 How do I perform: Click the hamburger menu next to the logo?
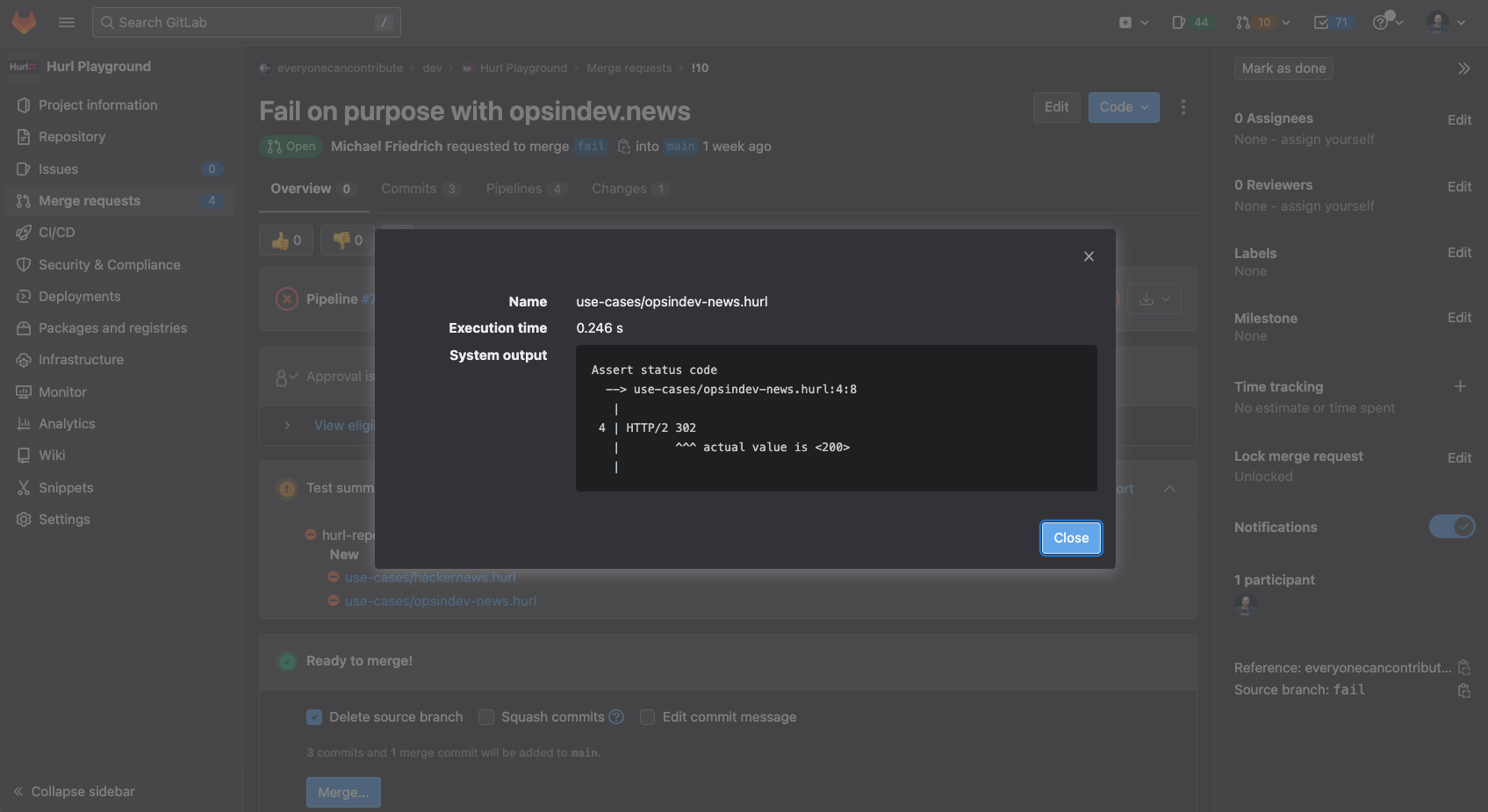click(66, 22)
